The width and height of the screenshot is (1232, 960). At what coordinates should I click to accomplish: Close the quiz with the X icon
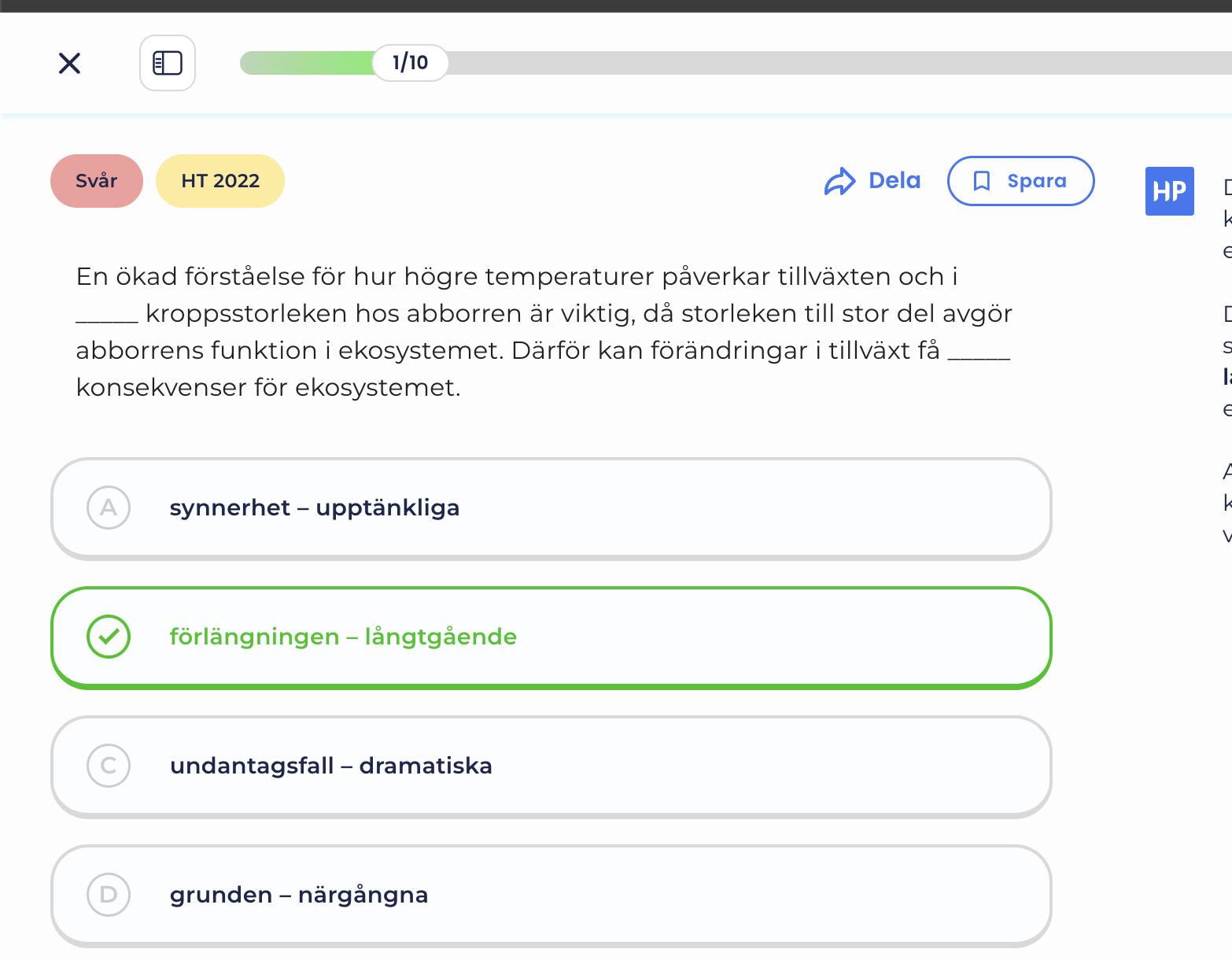70,63
